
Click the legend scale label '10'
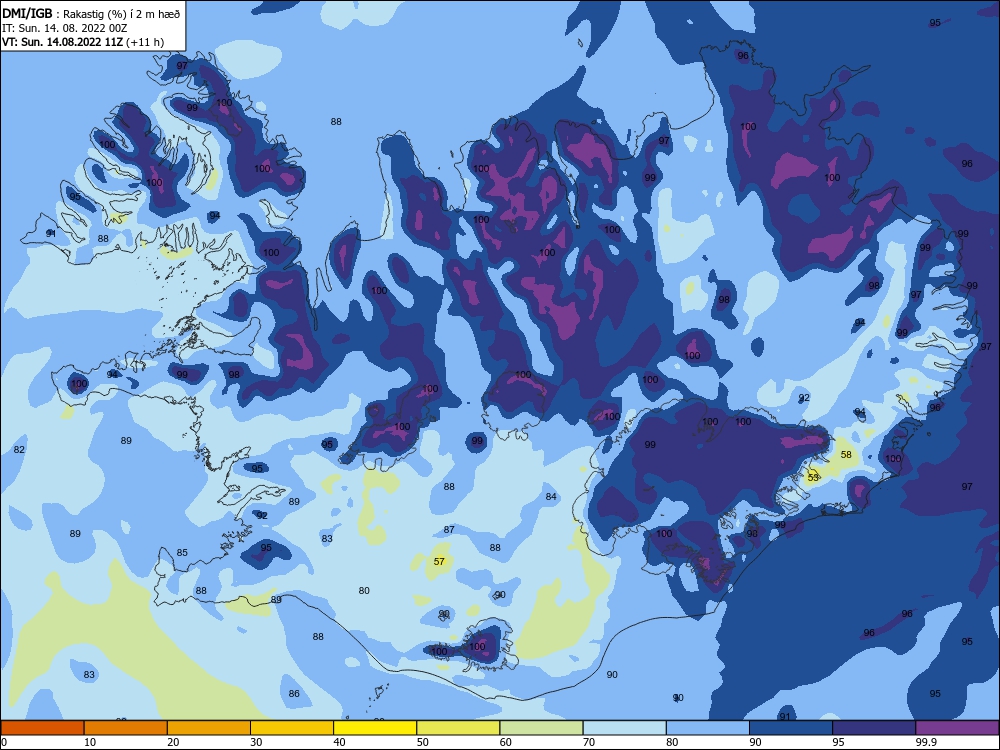[90, 742]
